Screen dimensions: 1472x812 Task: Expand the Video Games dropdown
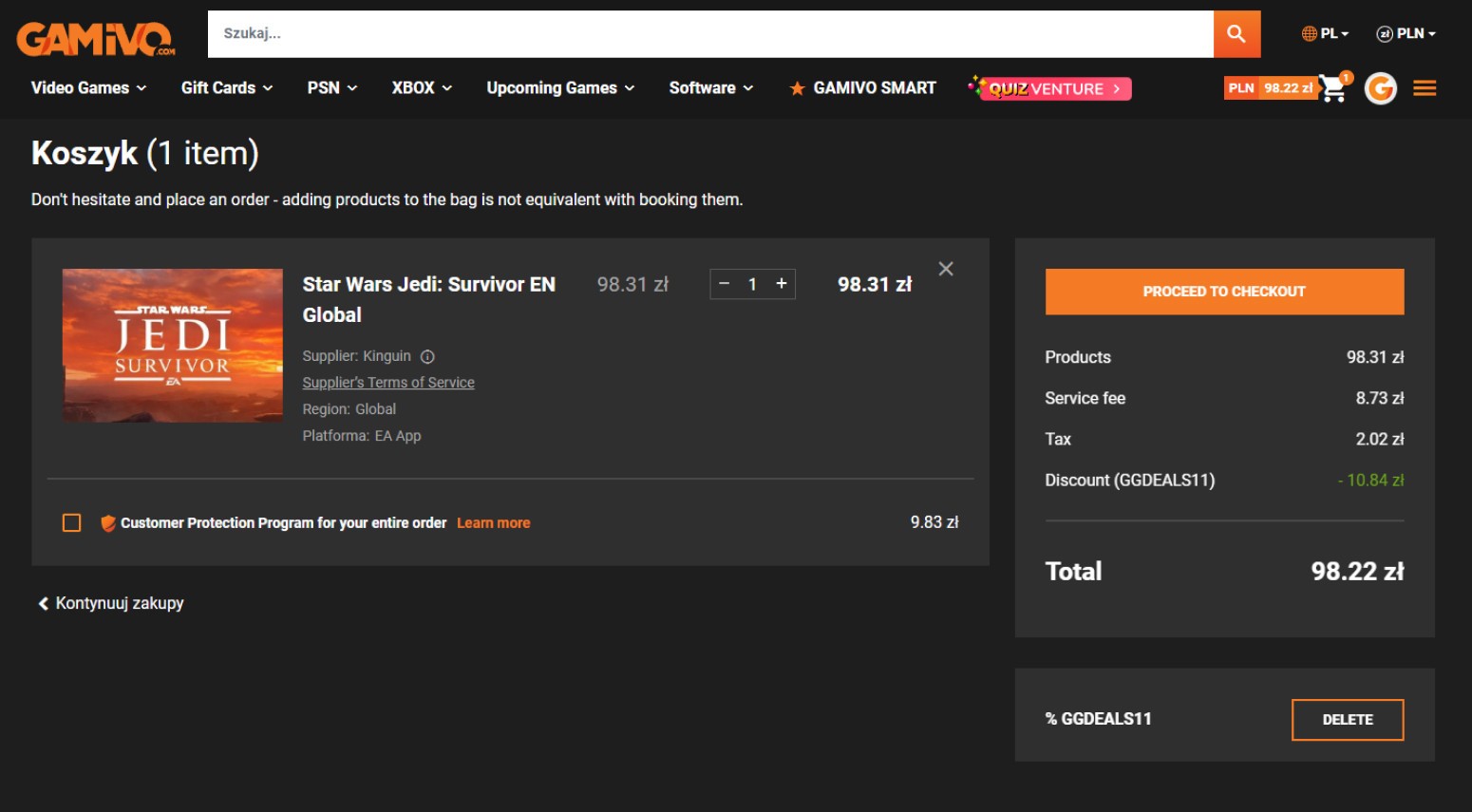89,88
